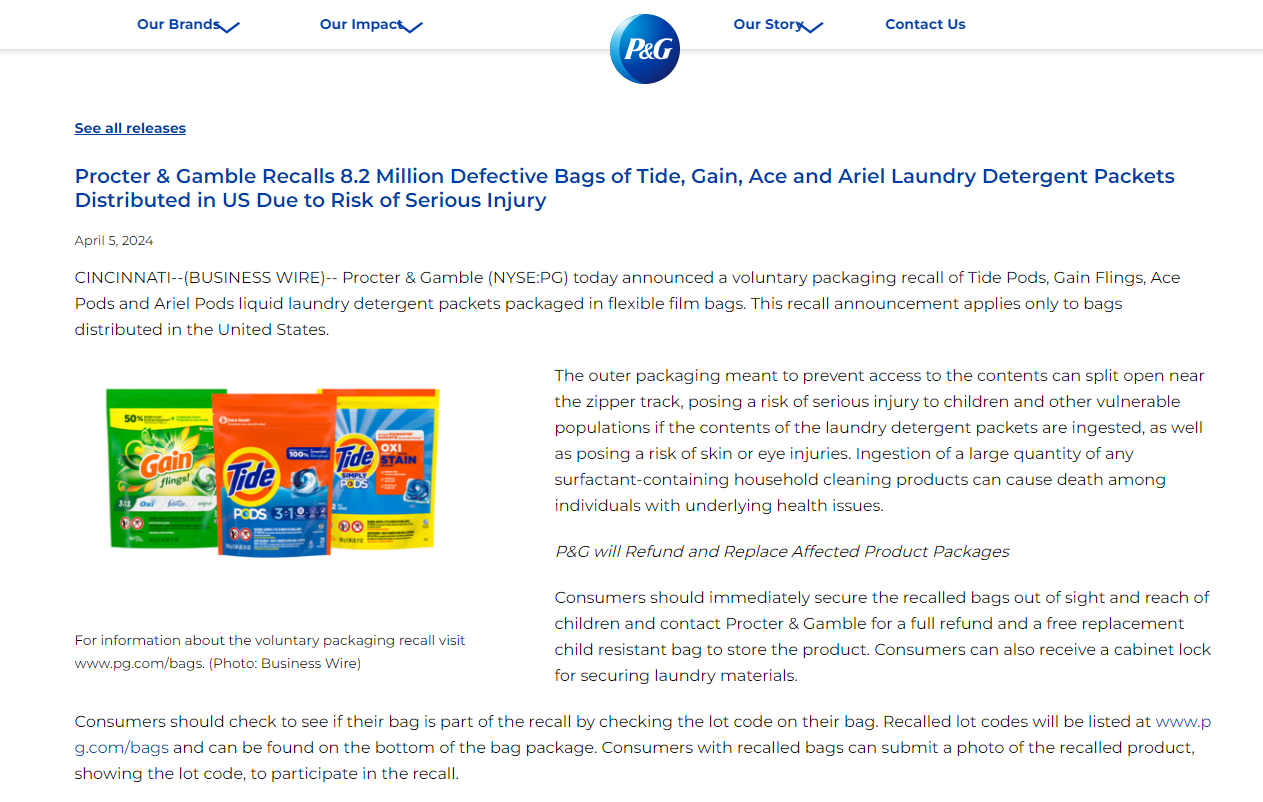Go to the Contact Us page
The width and height of the screenshot is (1263, 802).
click(925, 24)
